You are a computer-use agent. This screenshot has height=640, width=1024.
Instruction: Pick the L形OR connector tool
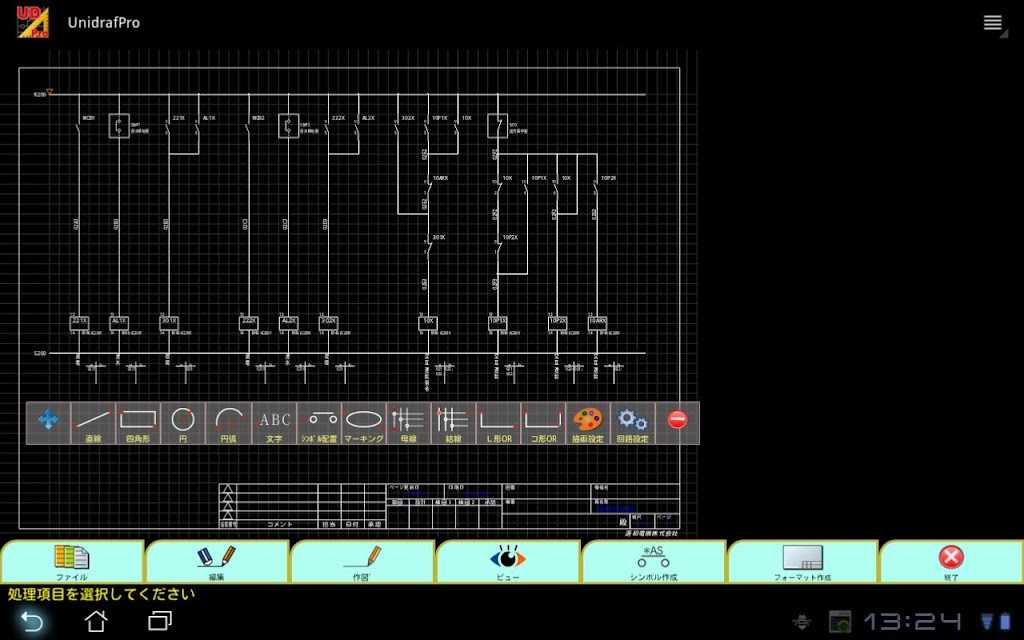[499, 423]
